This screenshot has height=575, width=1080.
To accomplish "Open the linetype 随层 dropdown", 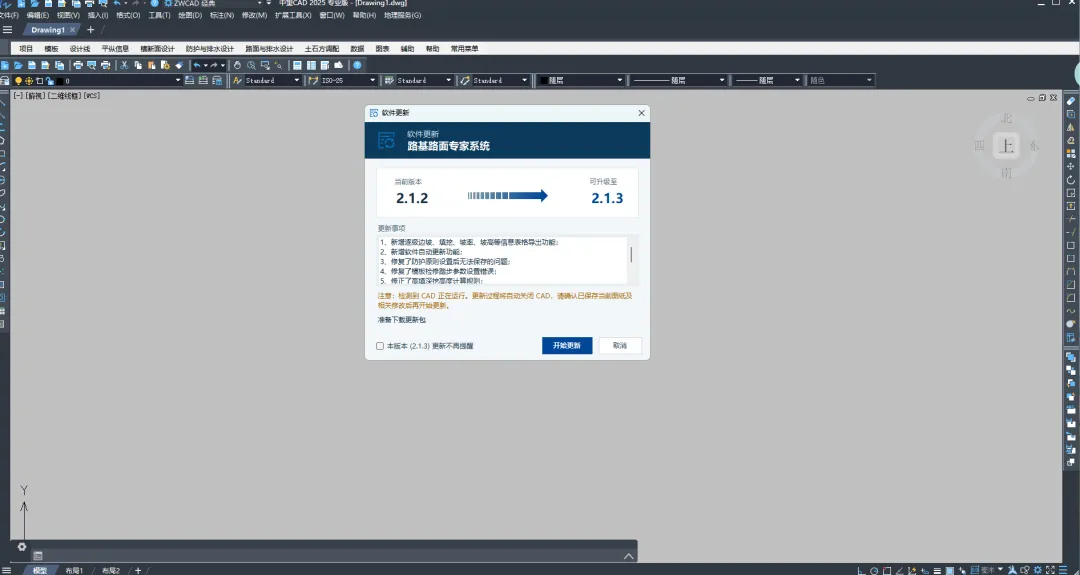I will [722, 81].
